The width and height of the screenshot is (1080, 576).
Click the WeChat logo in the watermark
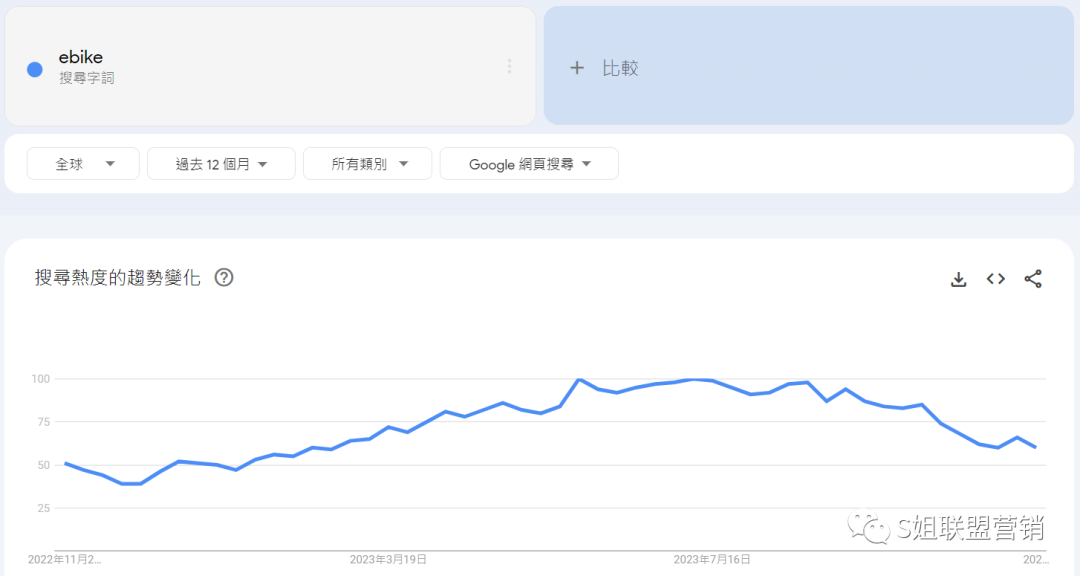tap(868, 527)
